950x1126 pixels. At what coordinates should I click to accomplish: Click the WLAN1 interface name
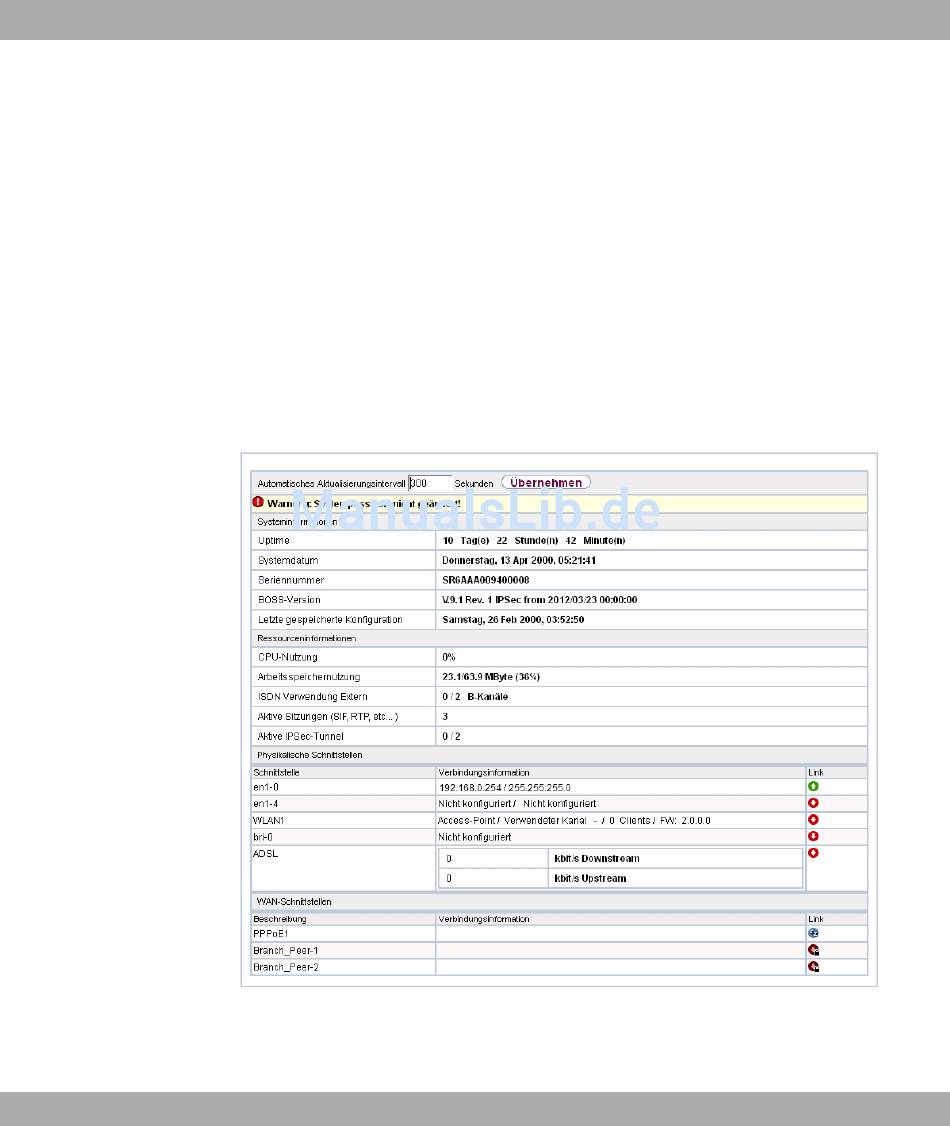(269, 821)
